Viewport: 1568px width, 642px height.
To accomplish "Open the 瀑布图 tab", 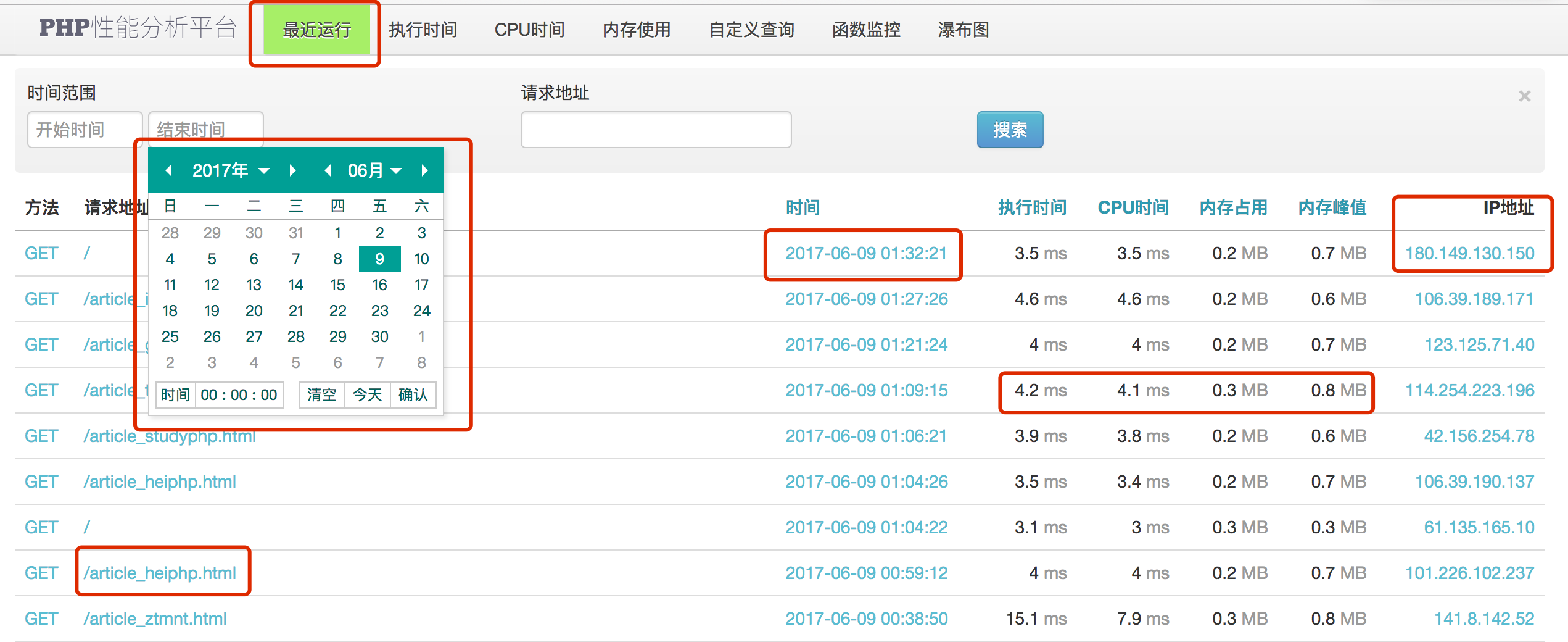I will [x=963, y=30].
